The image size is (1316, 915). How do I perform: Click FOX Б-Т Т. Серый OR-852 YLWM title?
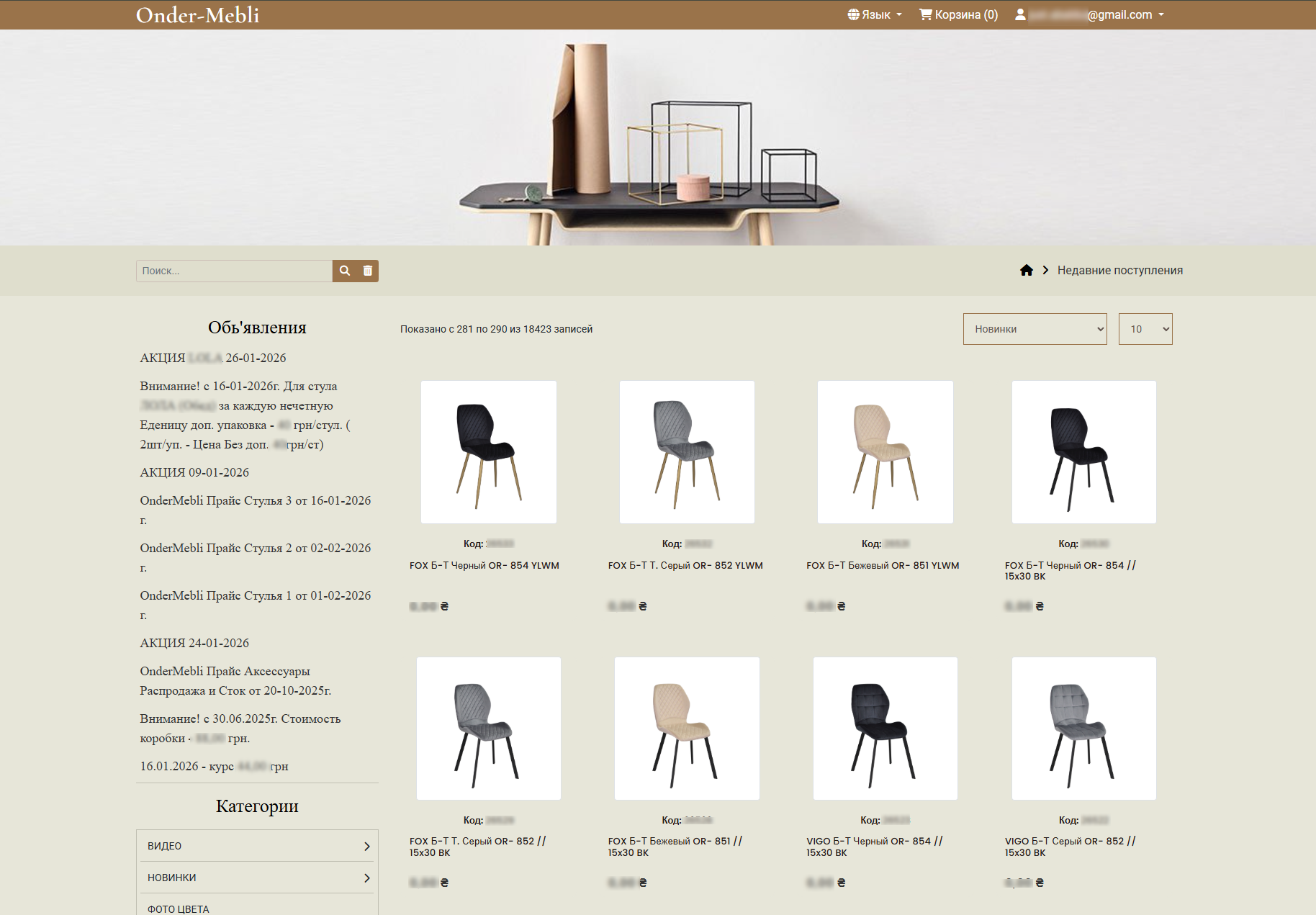coord(685,566)
